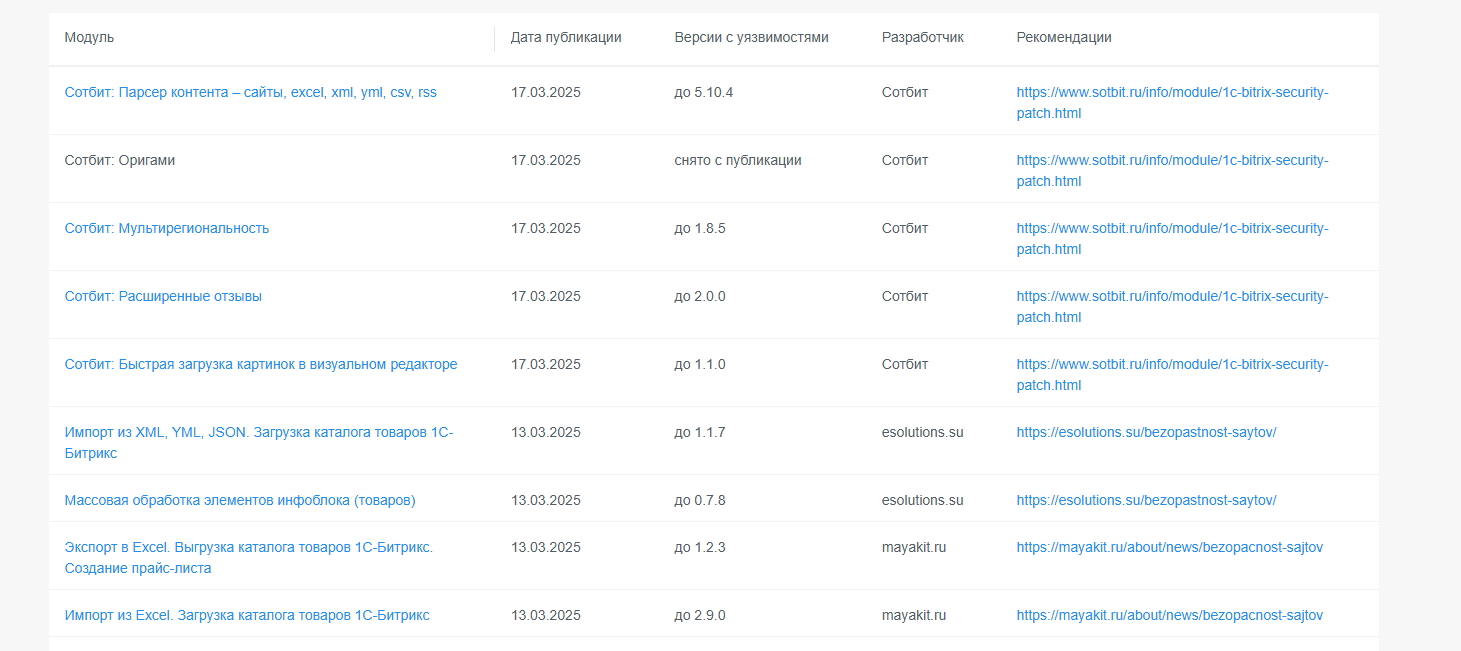Click version cell до 2.9.0
This screenshot has width=1461, height=651.
(x=700, y=615)
